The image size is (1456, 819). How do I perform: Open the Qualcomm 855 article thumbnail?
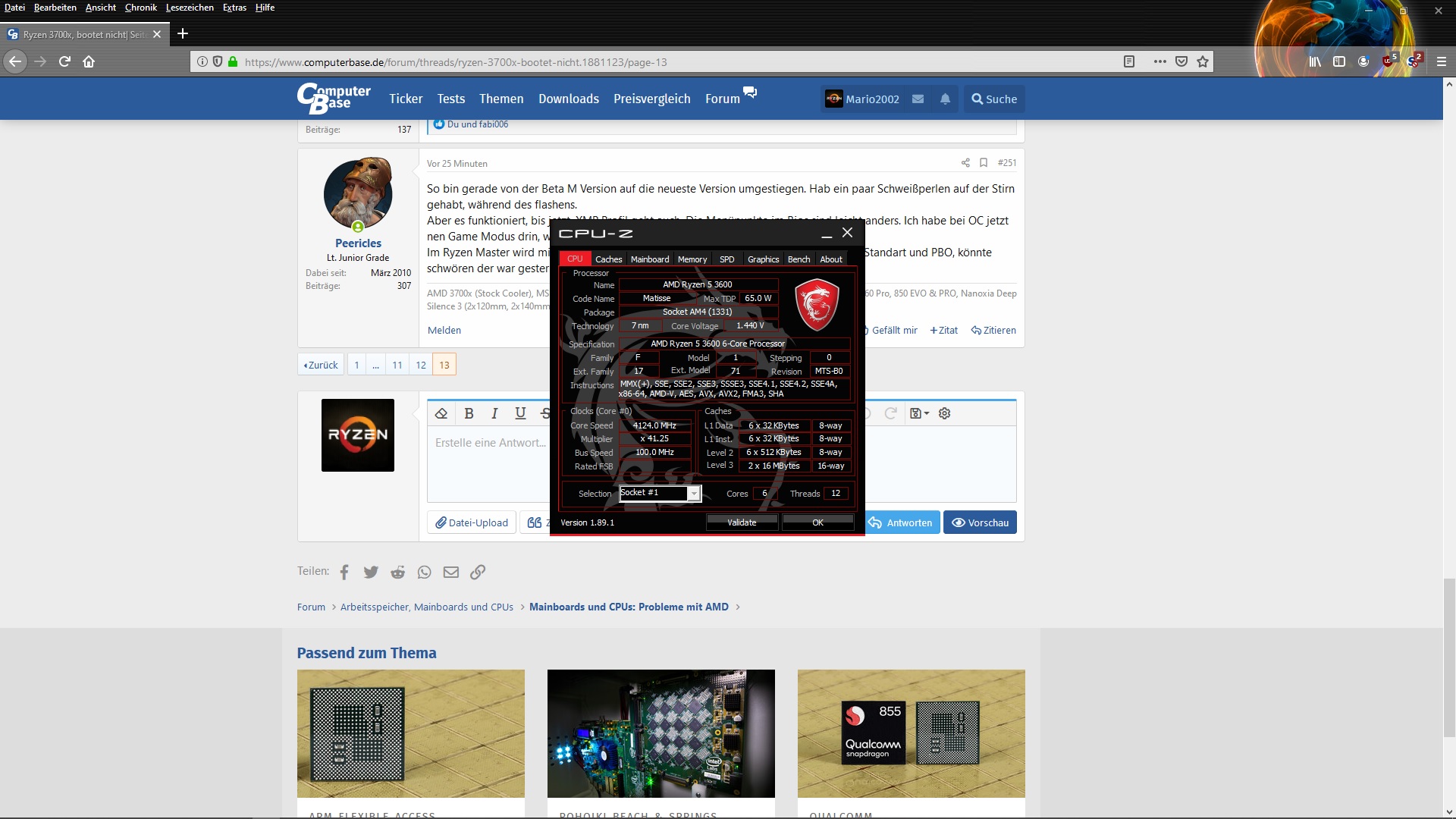coord(911,733)
